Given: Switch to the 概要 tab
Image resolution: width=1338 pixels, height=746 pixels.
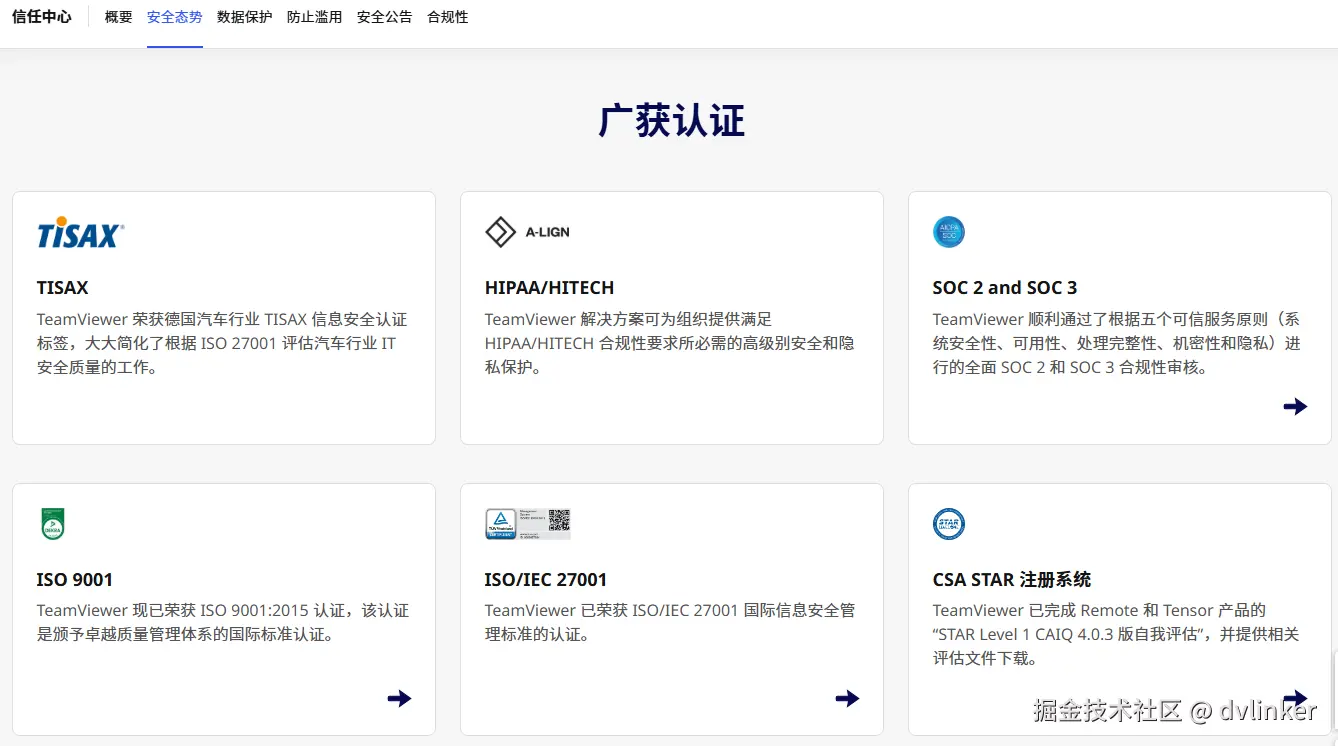Looking at the screenshot, I should point(119,17).
